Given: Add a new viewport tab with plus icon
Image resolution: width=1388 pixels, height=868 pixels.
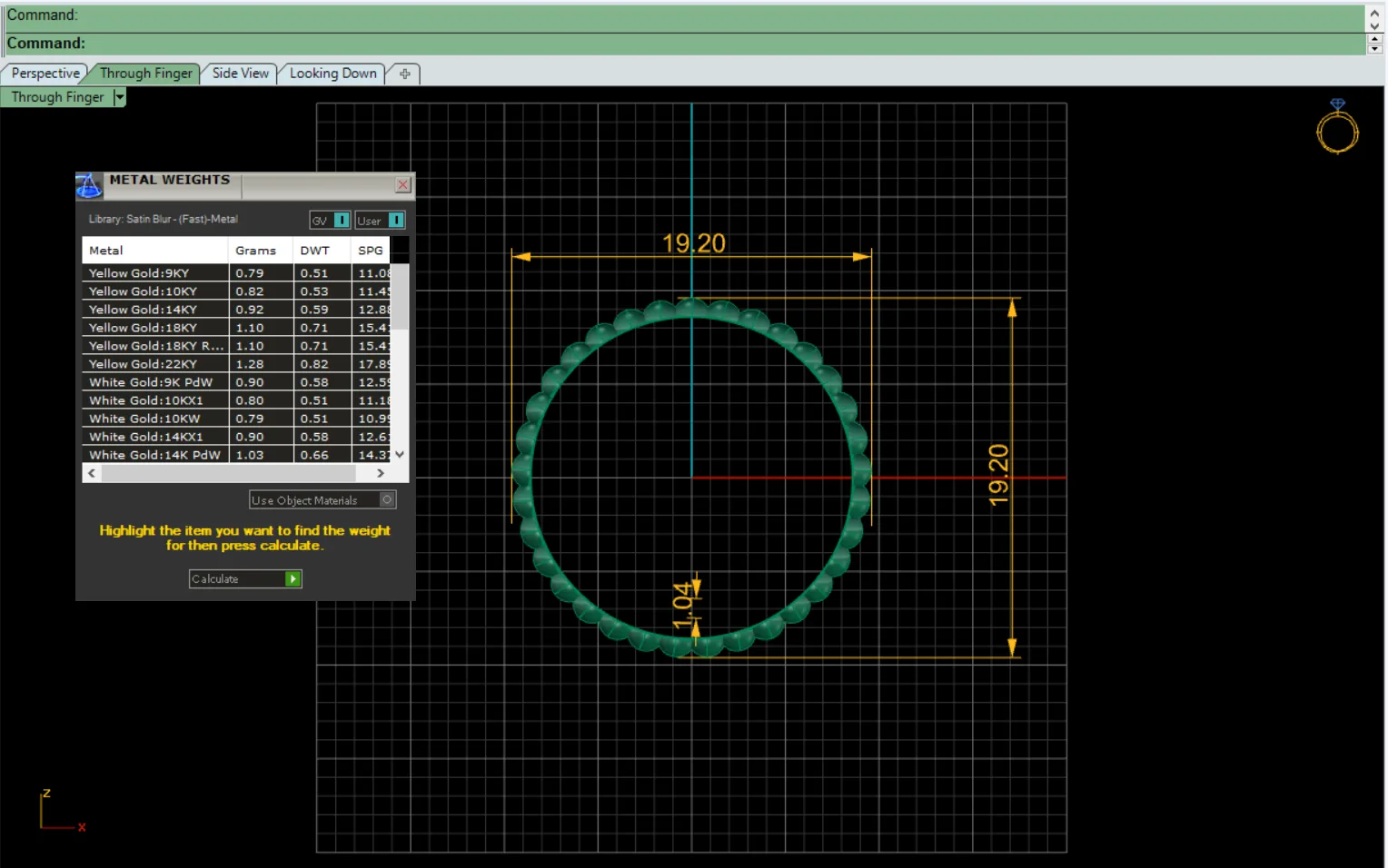Looking at the screenshot, I should [404, 74].
